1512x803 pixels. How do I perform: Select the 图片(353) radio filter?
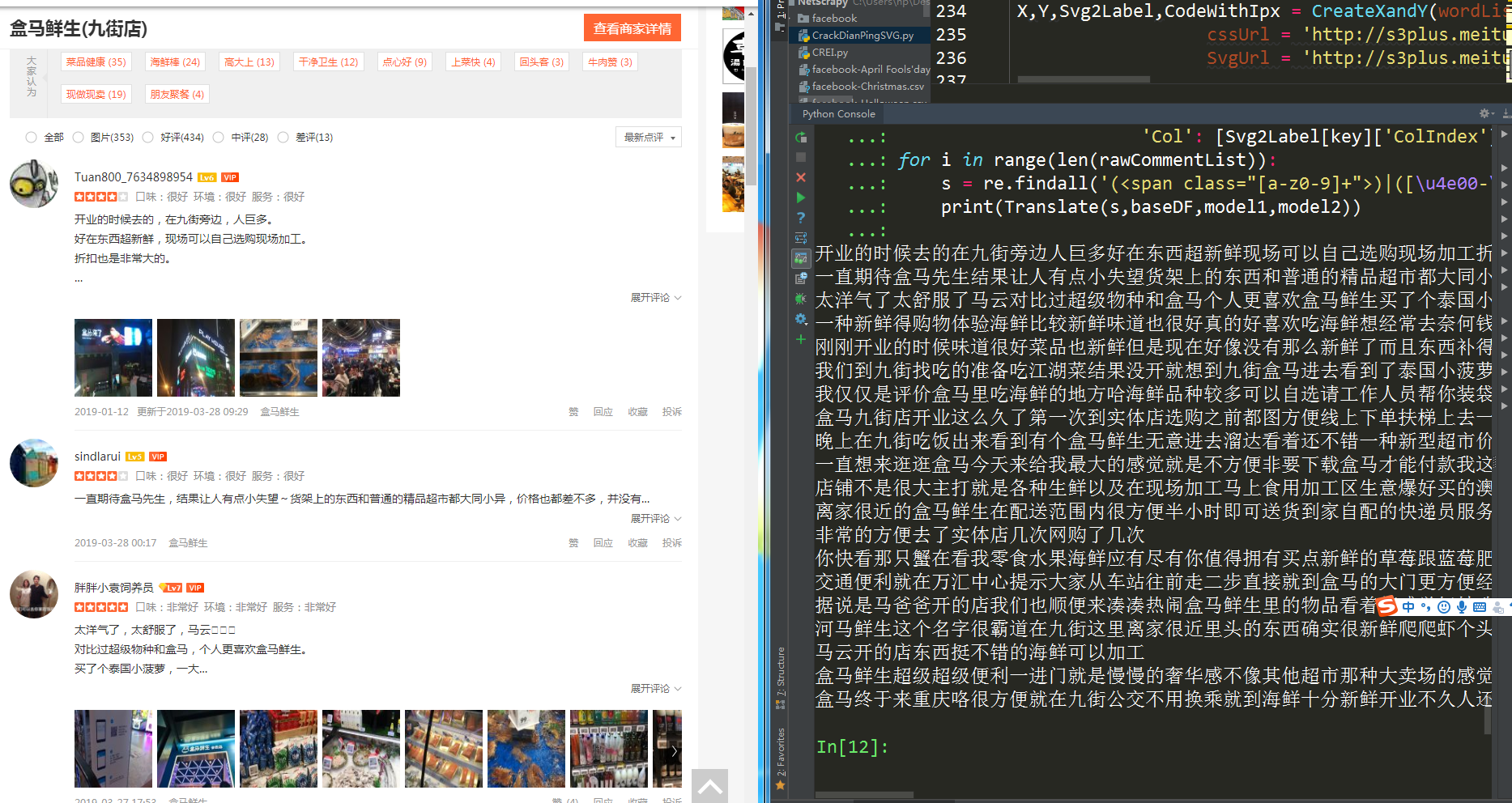pyautogui.click(x=78, y=138)
